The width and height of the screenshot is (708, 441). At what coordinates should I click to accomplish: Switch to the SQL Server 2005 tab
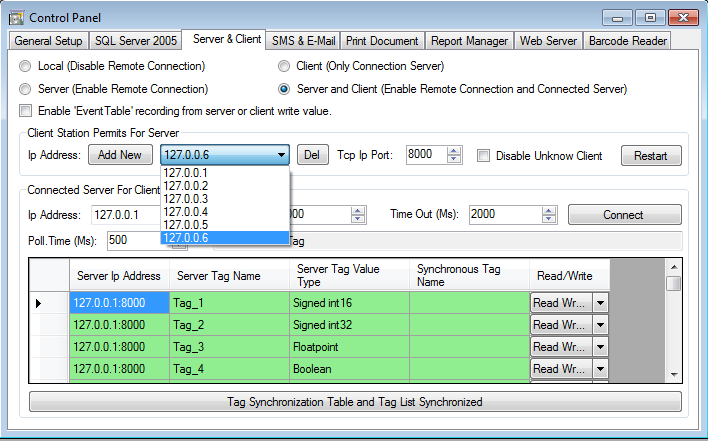click(135, 40)
